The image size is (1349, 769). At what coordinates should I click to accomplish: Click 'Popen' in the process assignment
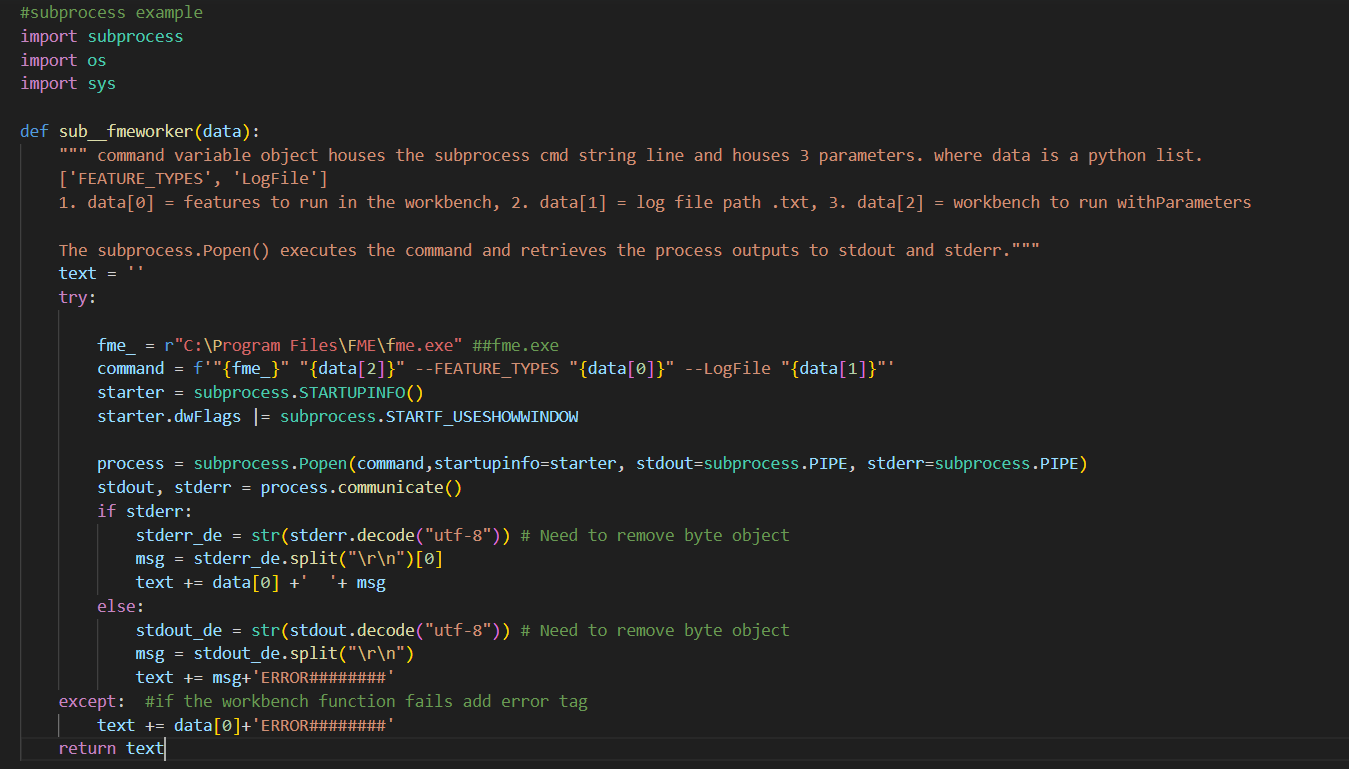323,463
